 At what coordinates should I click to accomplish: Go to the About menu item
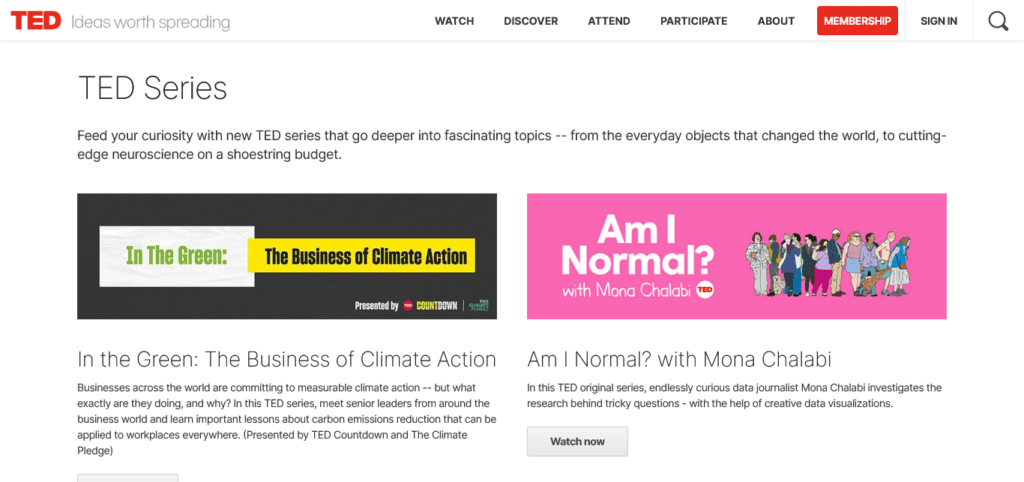(775, 21)
